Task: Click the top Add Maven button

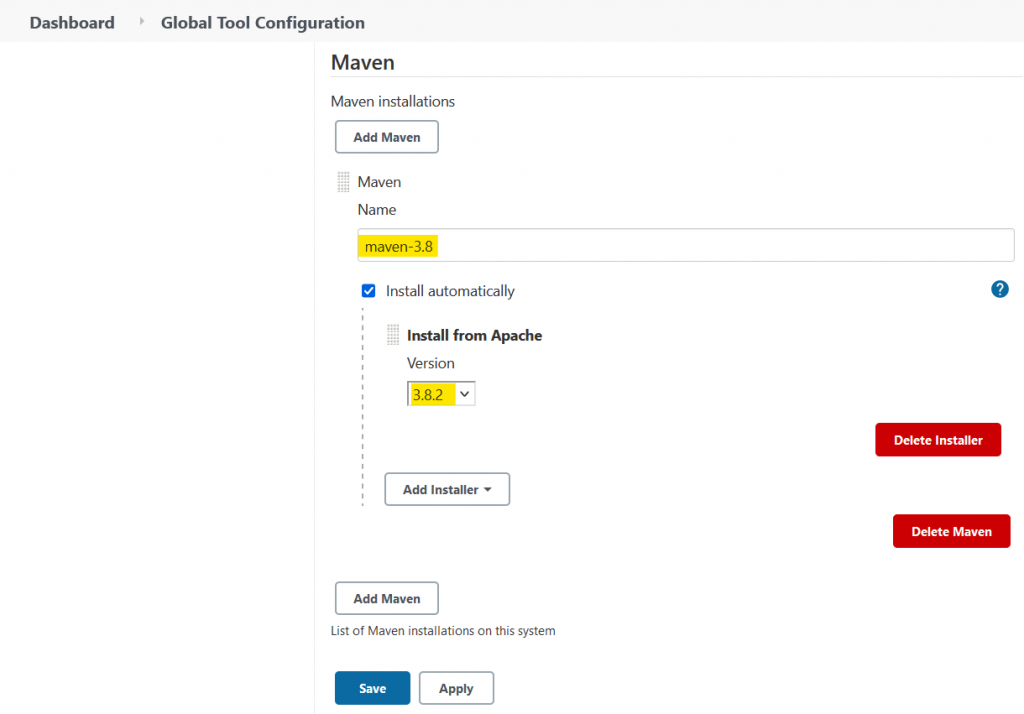Action: tap(387, 137)
